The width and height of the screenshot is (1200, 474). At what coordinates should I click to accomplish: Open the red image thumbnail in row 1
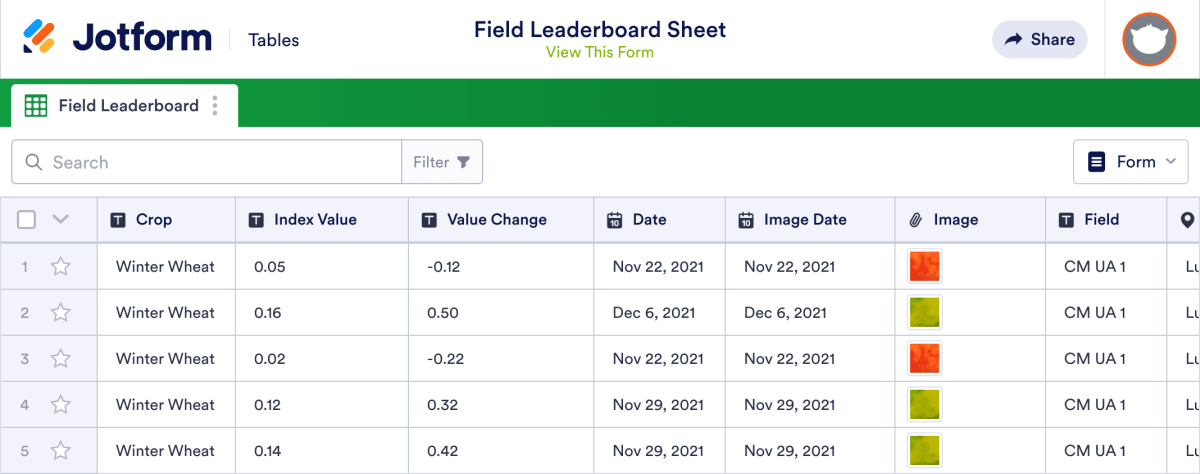[924, 267]
